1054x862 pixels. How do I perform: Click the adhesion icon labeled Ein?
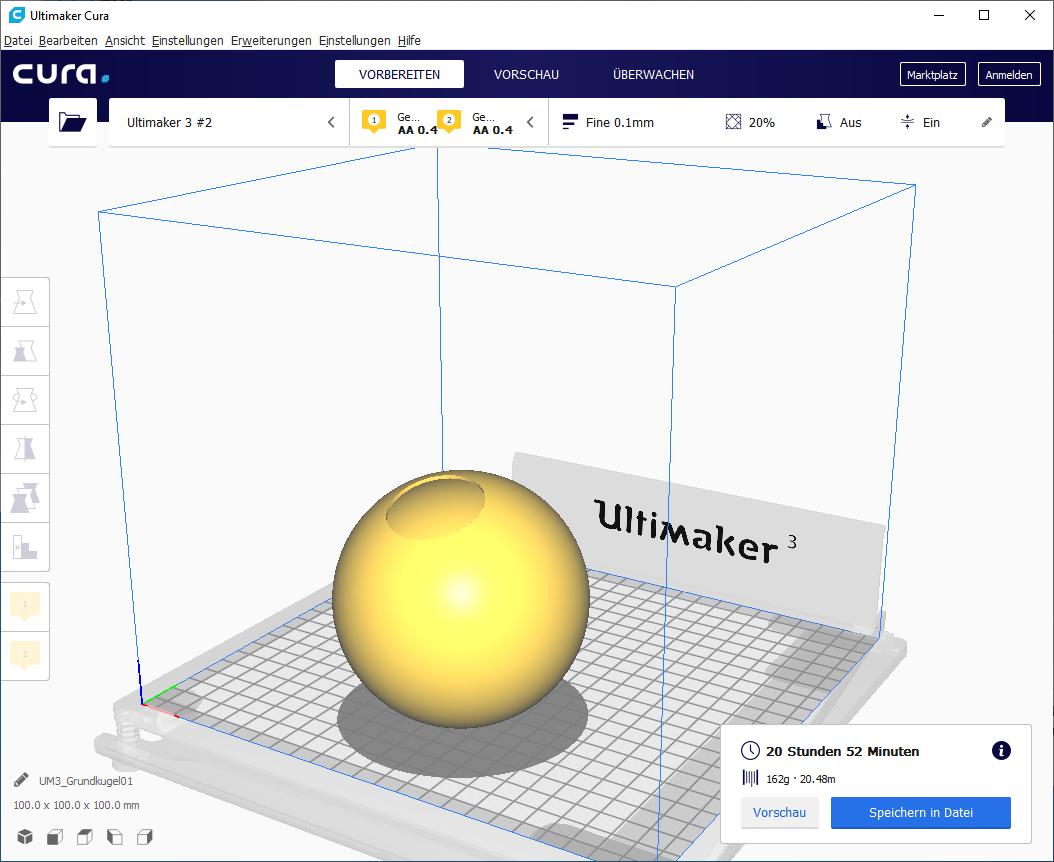pos(907,122)
